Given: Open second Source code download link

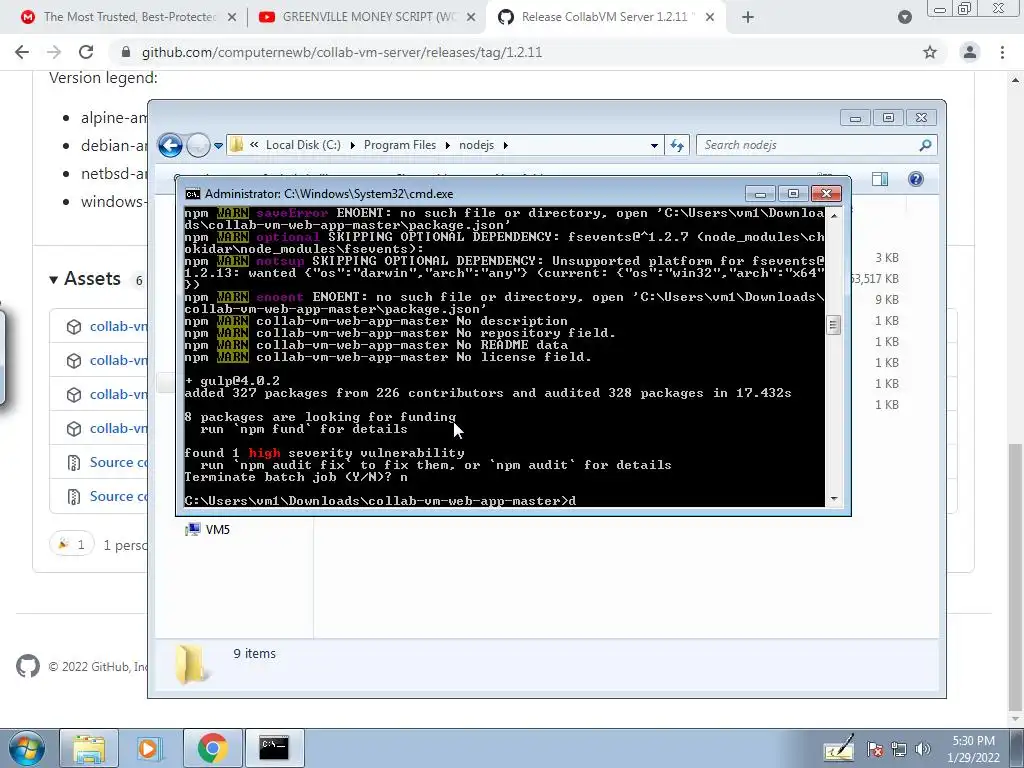Looking at the screenshot, I should [x=118, y=496].
